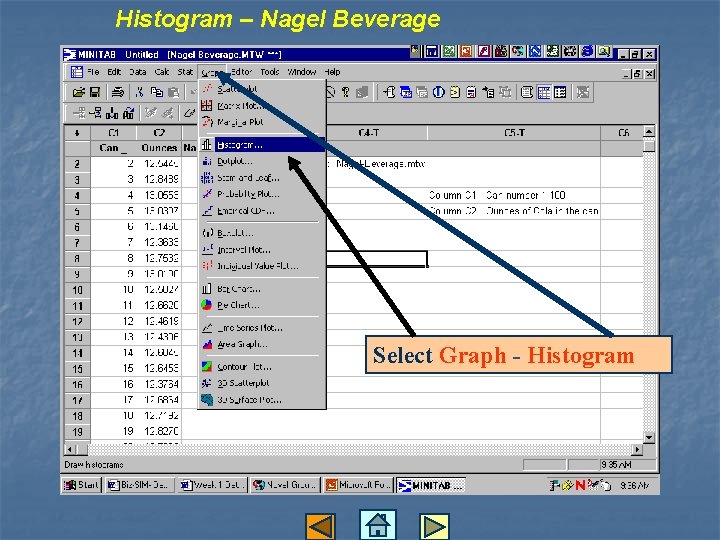
Task: Choose Empirical CDF from the Graph menu
Action: (262, 211)
